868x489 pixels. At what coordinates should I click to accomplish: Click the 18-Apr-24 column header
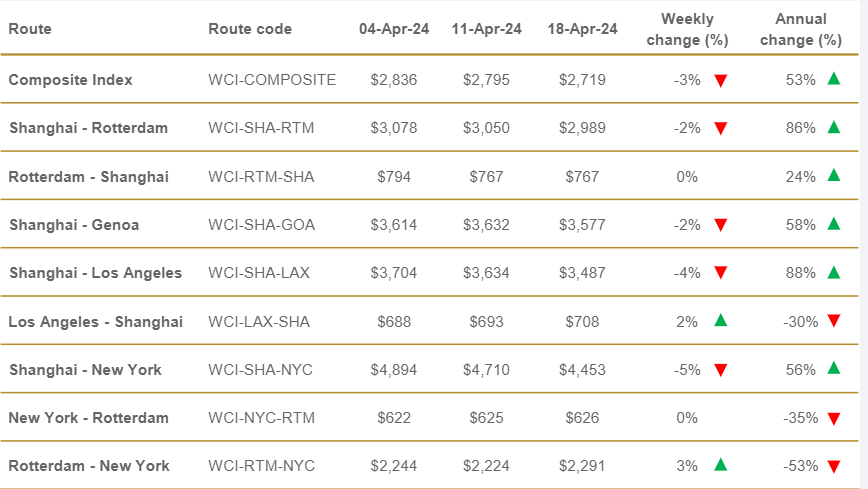click(582, 29)
